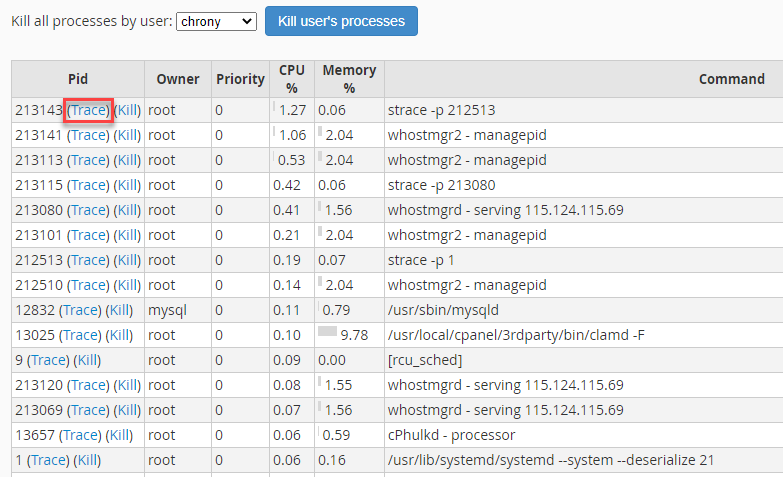Click the Kill user's processes button
The height and width of the screenshot is (477, 783).
[341, 21]
